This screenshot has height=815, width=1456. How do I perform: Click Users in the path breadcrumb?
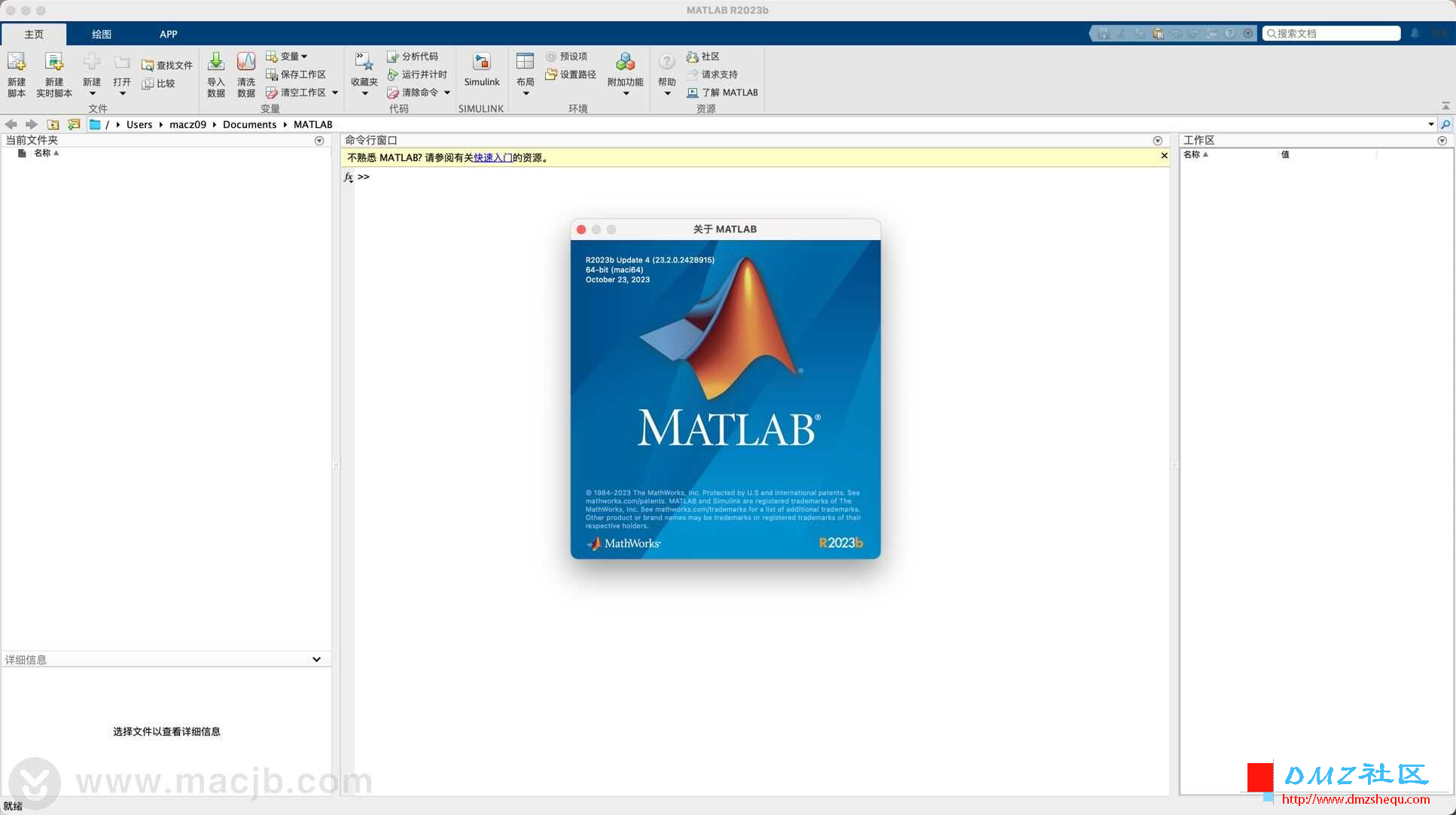(x=139, y=125)
